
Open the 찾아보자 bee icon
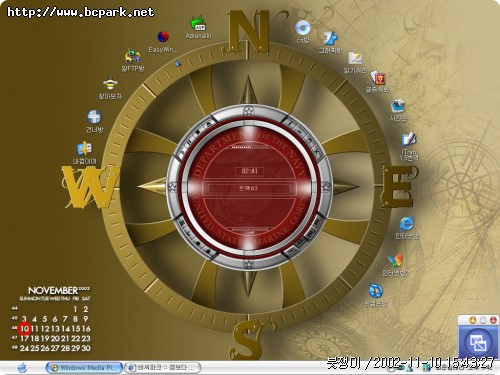pos(110,88)
